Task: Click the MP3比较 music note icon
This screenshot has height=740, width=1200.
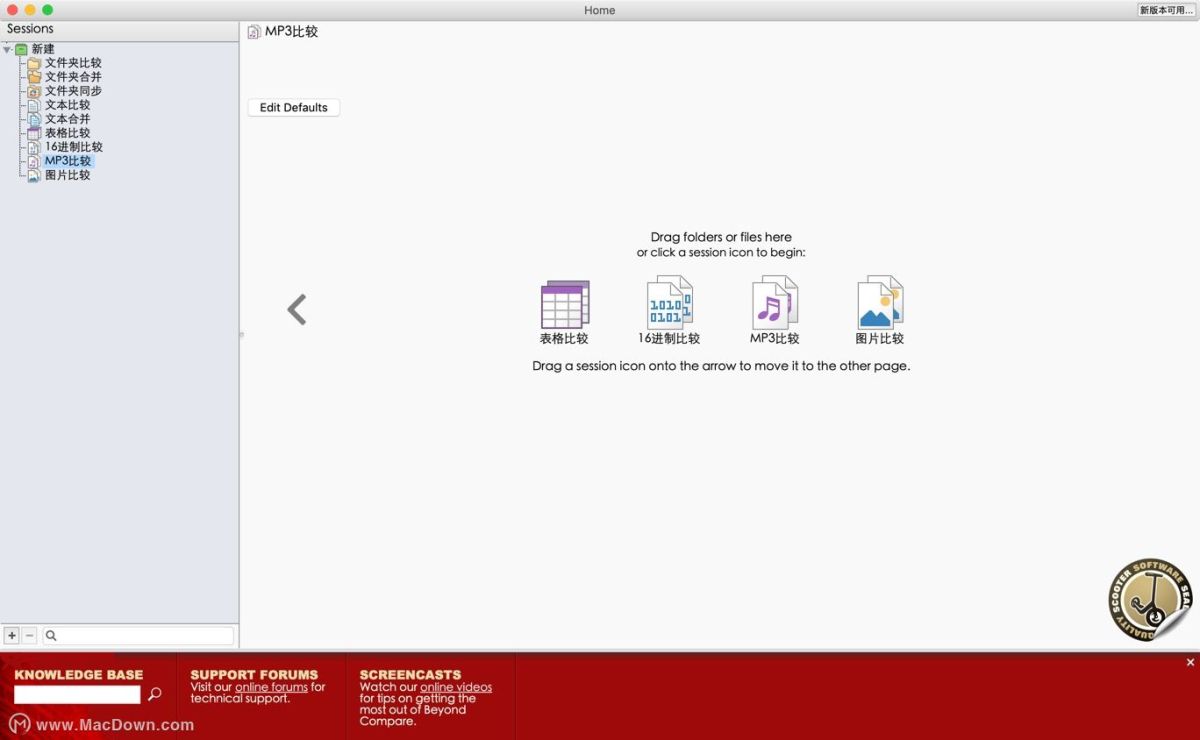Action: [x=773, y=300]
